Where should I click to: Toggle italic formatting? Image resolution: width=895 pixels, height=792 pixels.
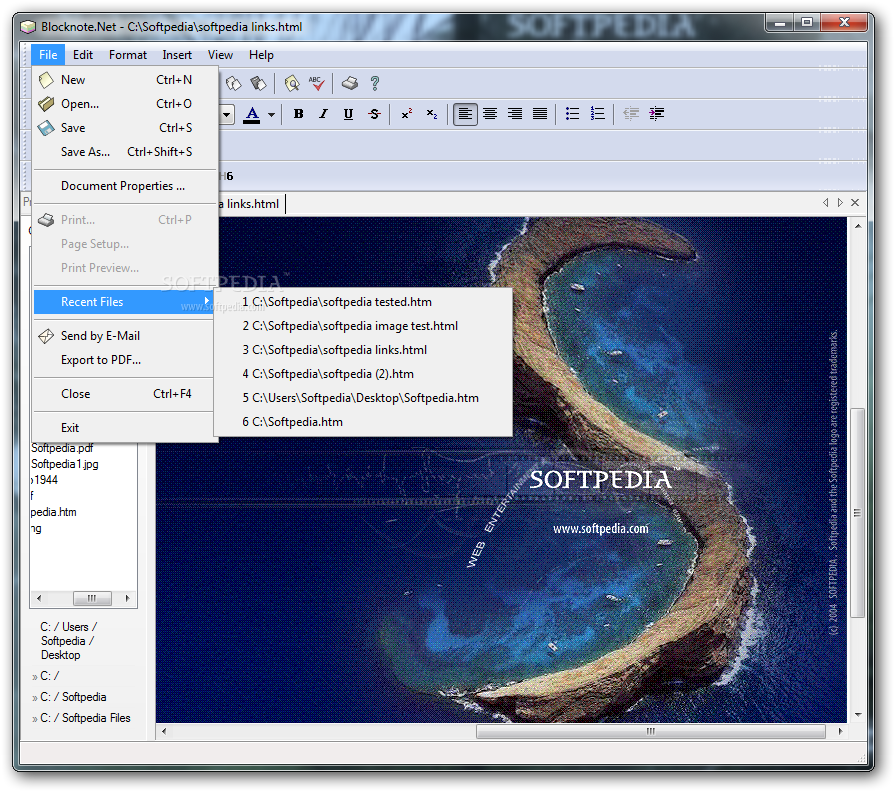tap(324, 114)
